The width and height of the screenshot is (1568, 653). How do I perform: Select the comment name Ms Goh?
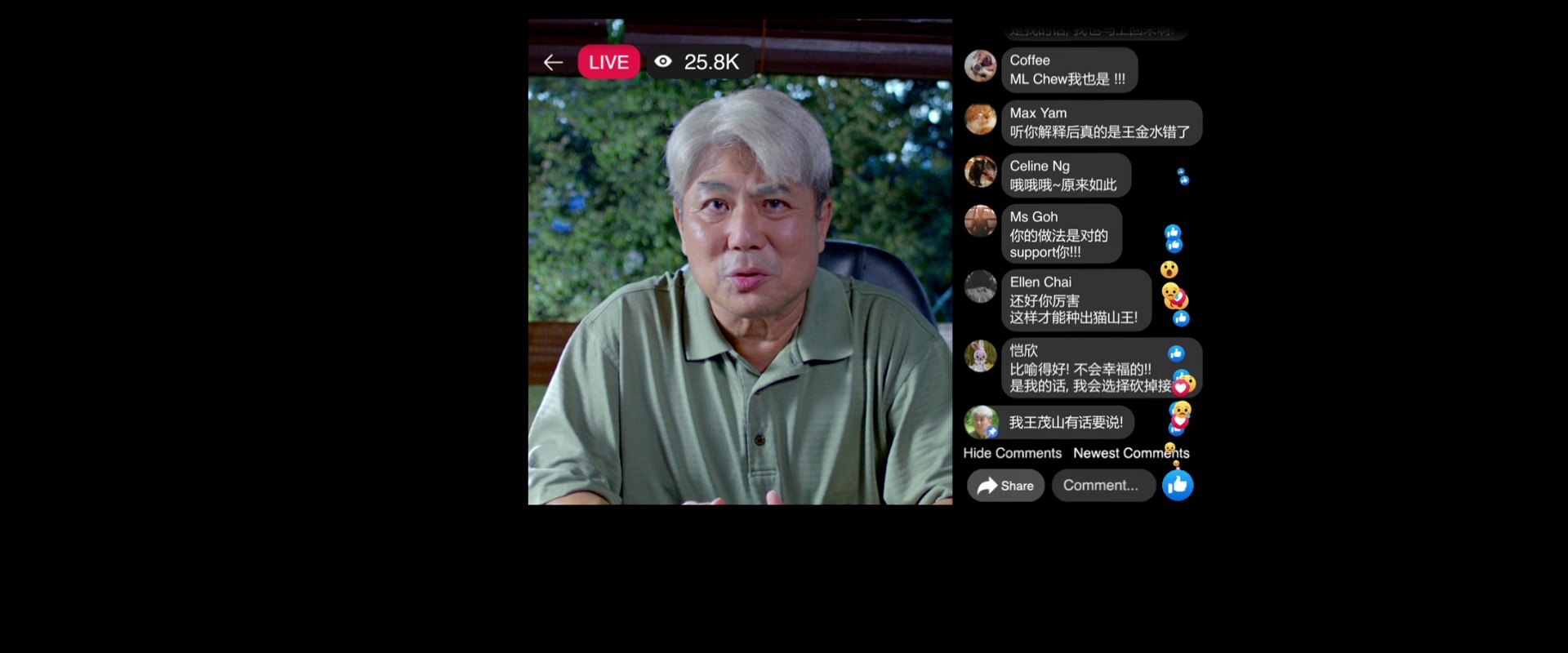1034,217
